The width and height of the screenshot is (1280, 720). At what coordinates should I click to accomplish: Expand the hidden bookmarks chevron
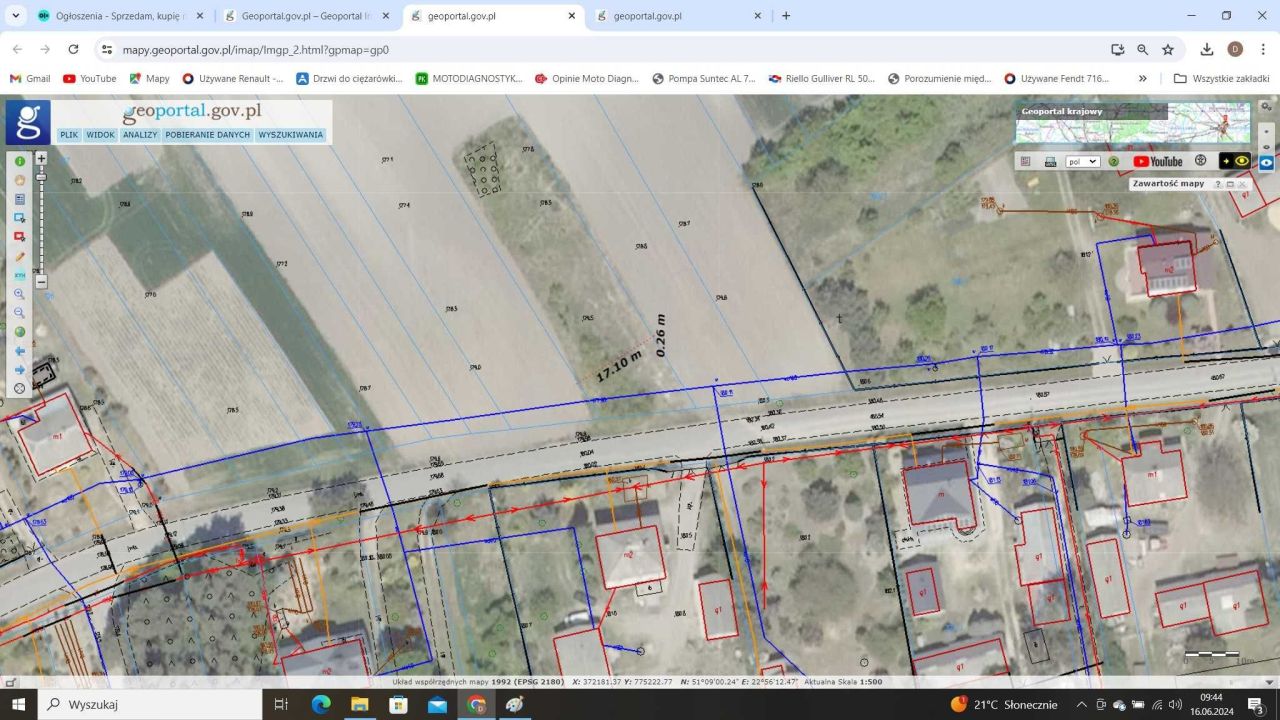tap(1143, 78)
